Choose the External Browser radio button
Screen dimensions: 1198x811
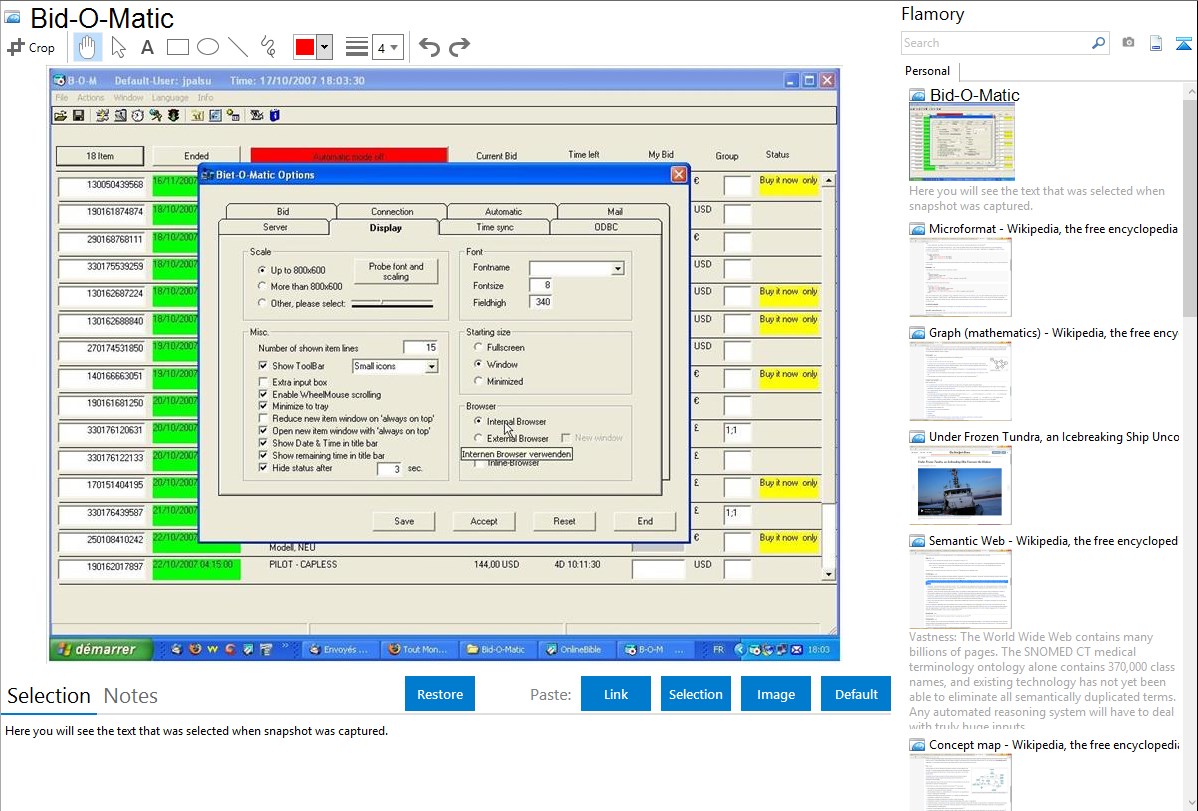479,438
